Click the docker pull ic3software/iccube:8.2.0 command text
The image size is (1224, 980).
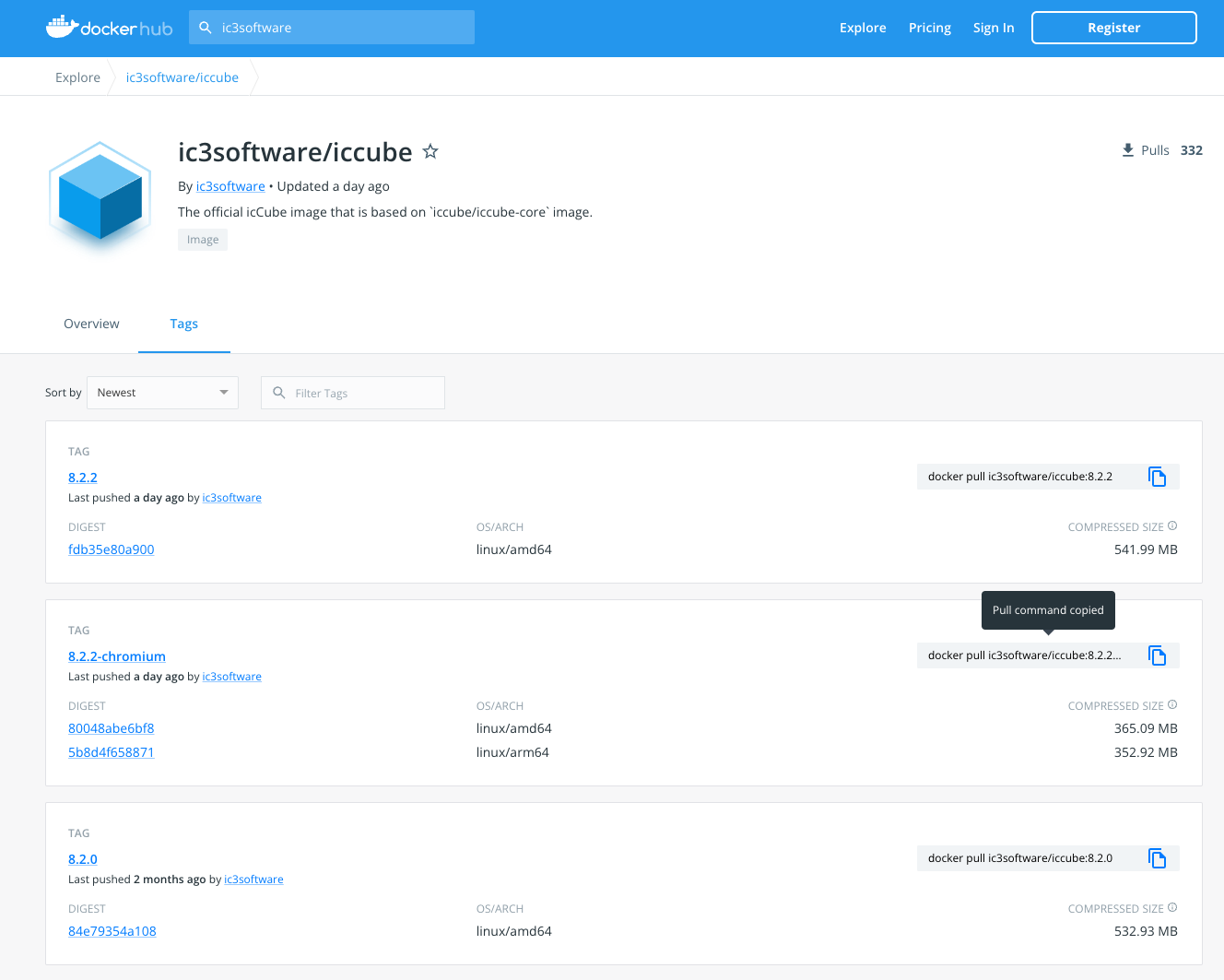coord(1020,858)
